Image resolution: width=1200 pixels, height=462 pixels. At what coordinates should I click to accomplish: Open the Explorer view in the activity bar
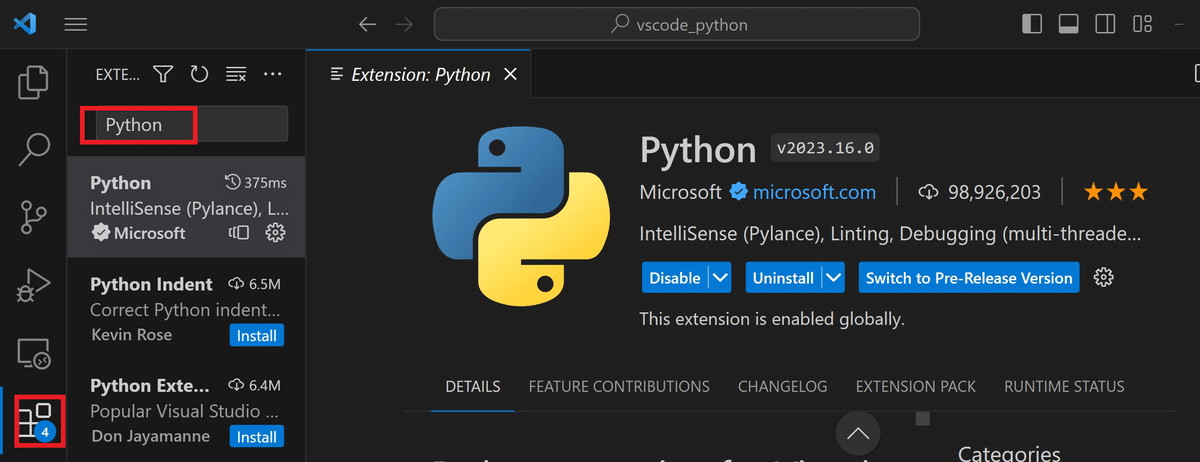point(34,82)
